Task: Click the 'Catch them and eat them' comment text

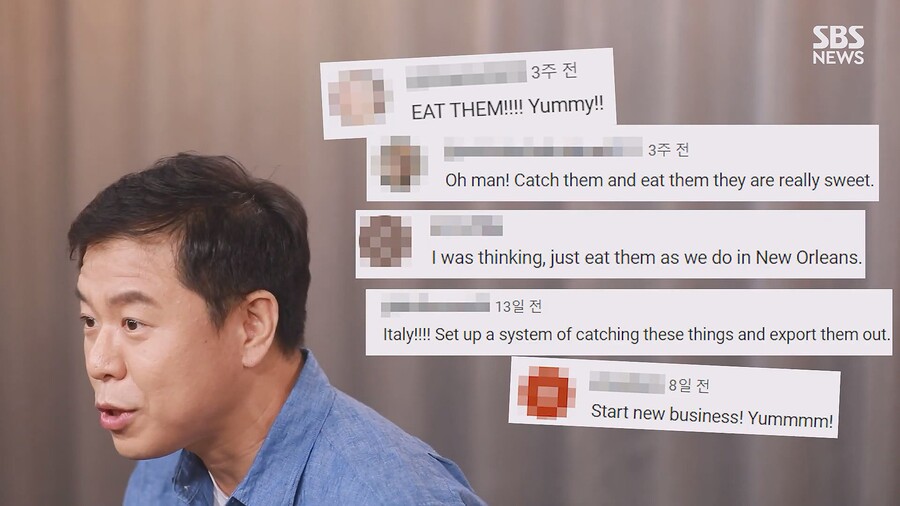Action: coord(660,180)
